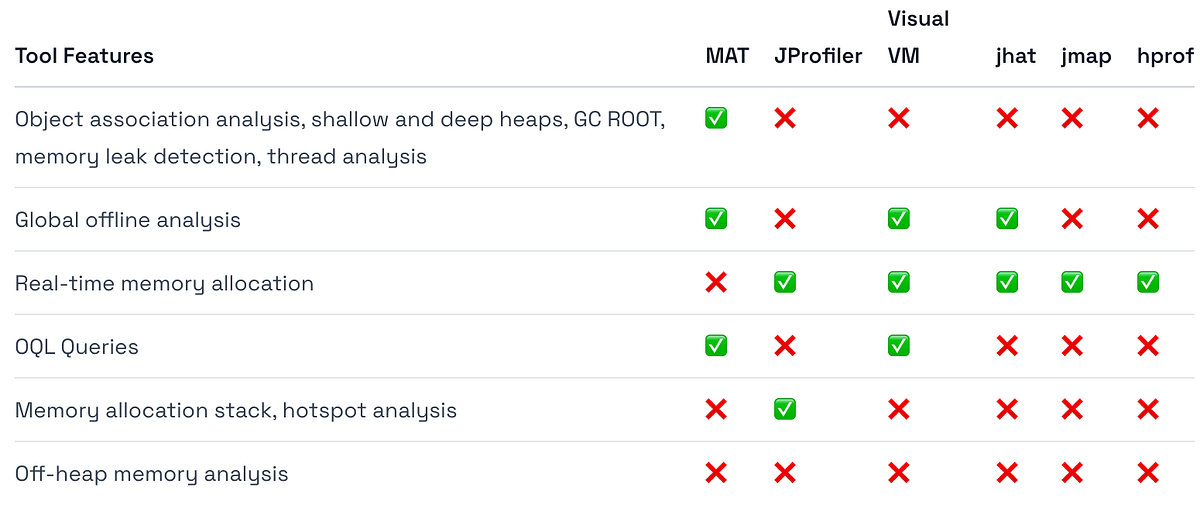
Task: Click the Off-heap memory analysis row label
Action: tap(151, 474)
